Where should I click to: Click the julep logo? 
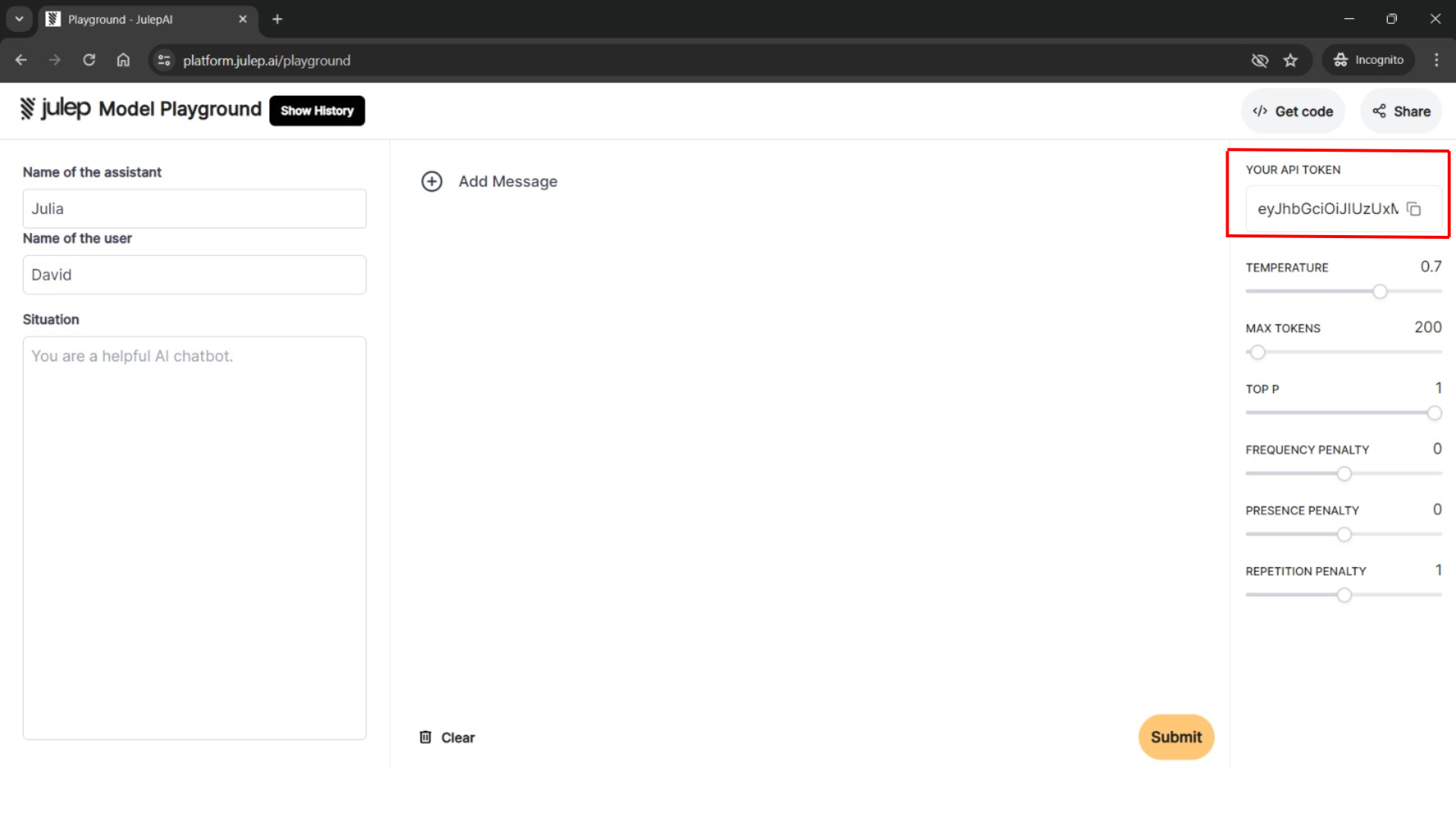28,108
